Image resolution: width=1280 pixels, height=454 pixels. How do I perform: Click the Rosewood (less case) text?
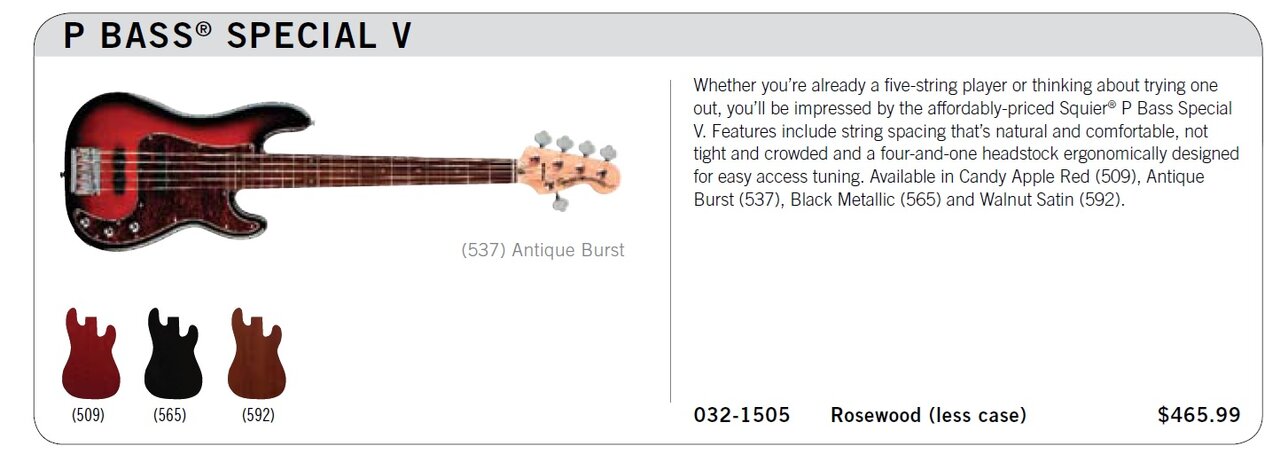point(929,415)
